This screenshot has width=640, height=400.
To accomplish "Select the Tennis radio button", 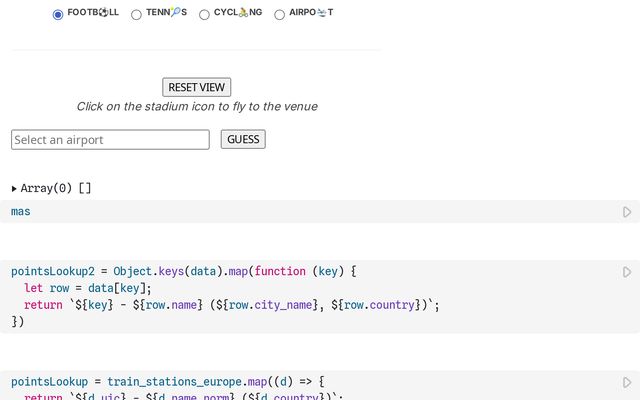I will (x=136, y=14).
